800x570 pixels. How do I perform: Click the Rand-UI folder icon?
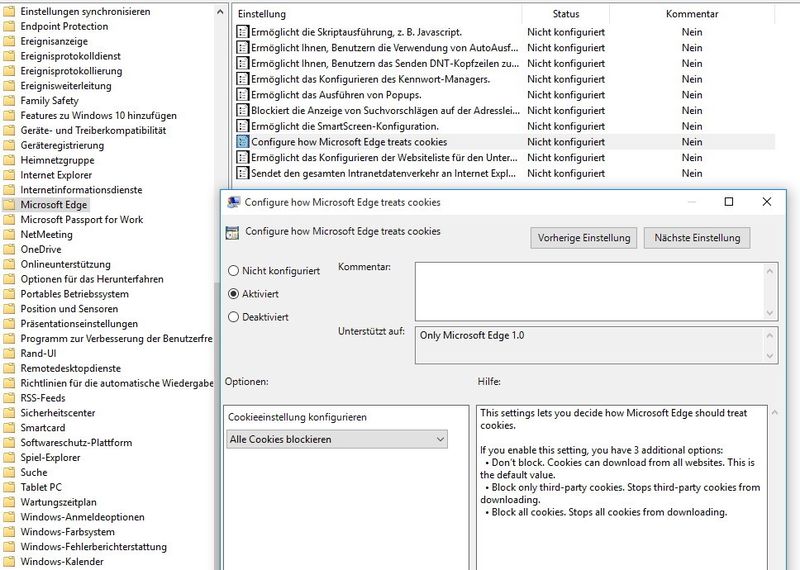(9, 354)
